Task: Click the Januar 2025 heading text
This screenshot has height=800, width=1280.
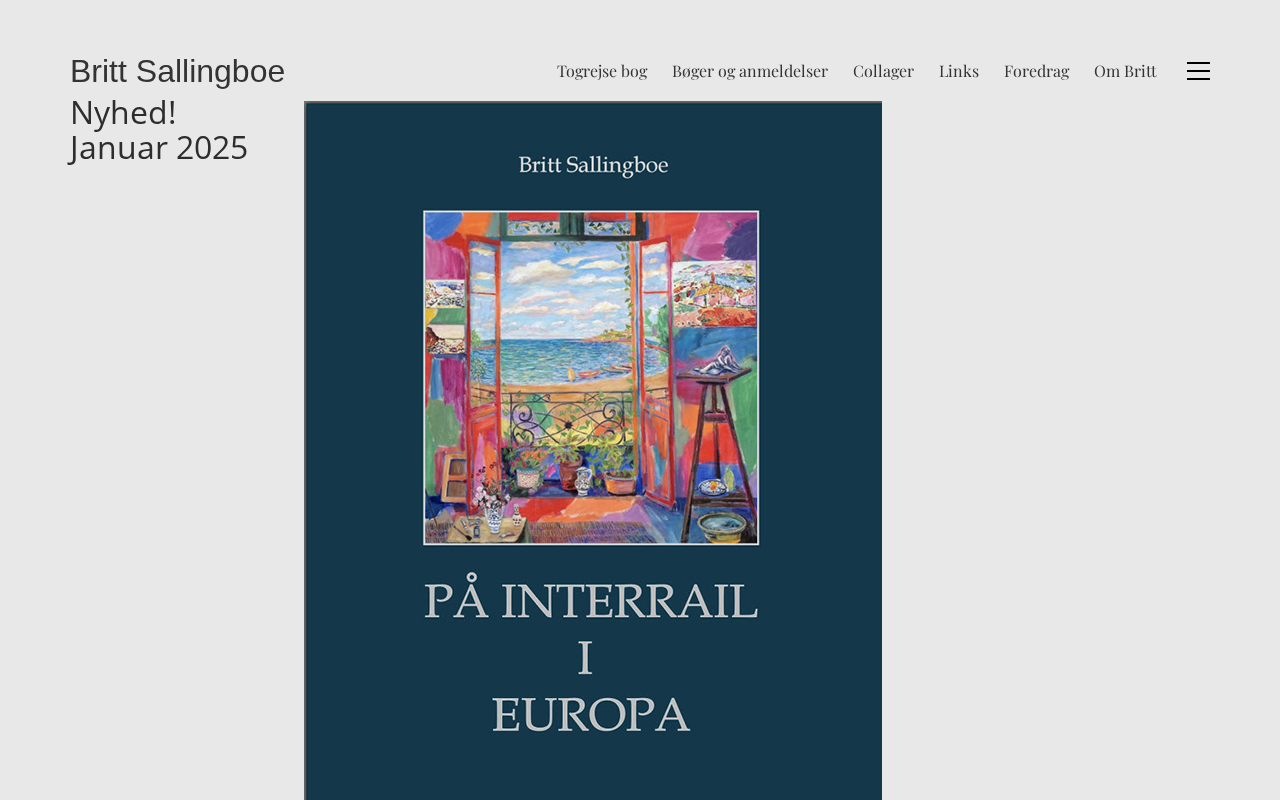Action: 159,148
